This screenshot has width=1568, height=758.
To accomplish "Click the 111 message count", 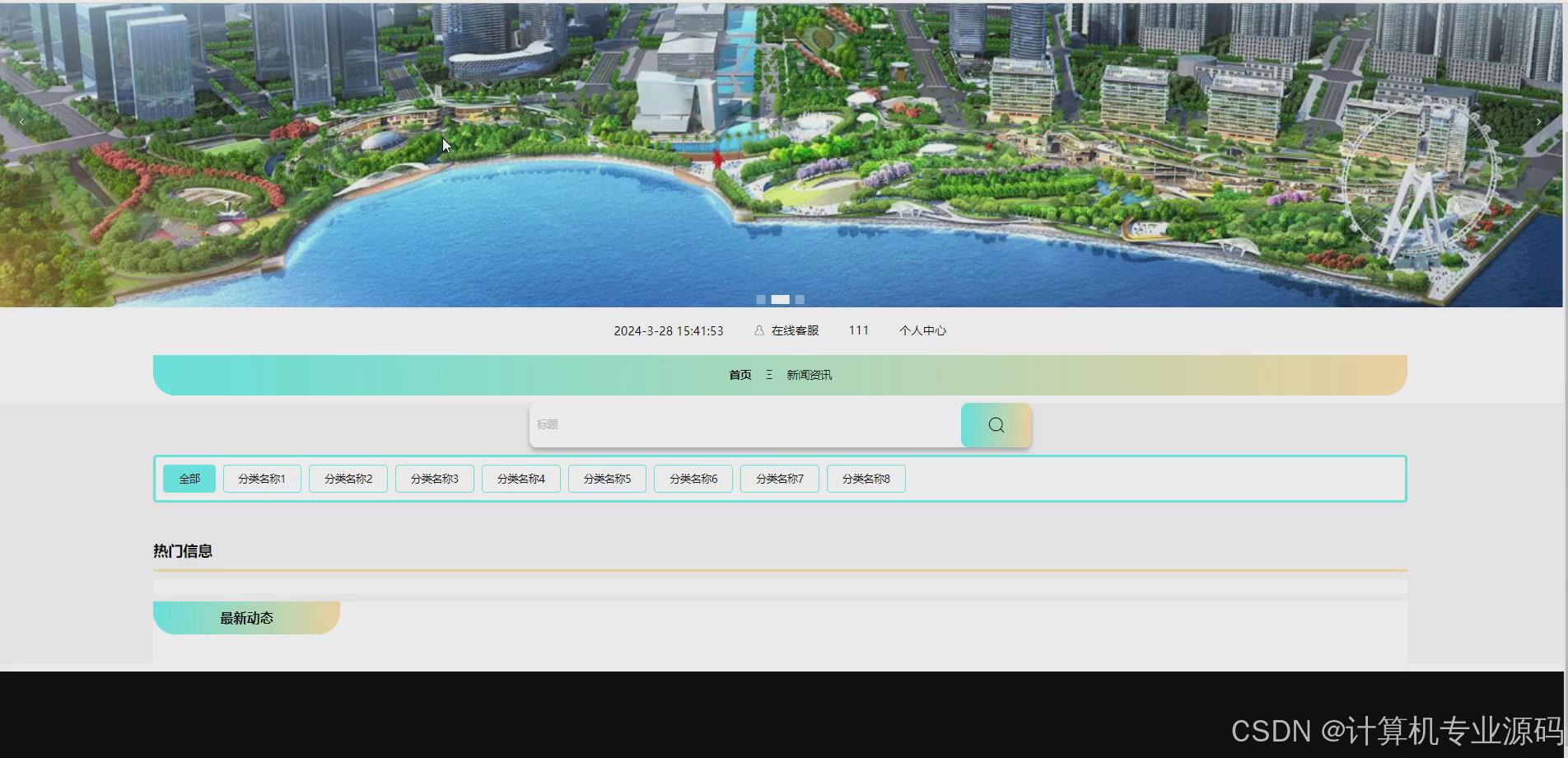I will (x=858, y=330).
